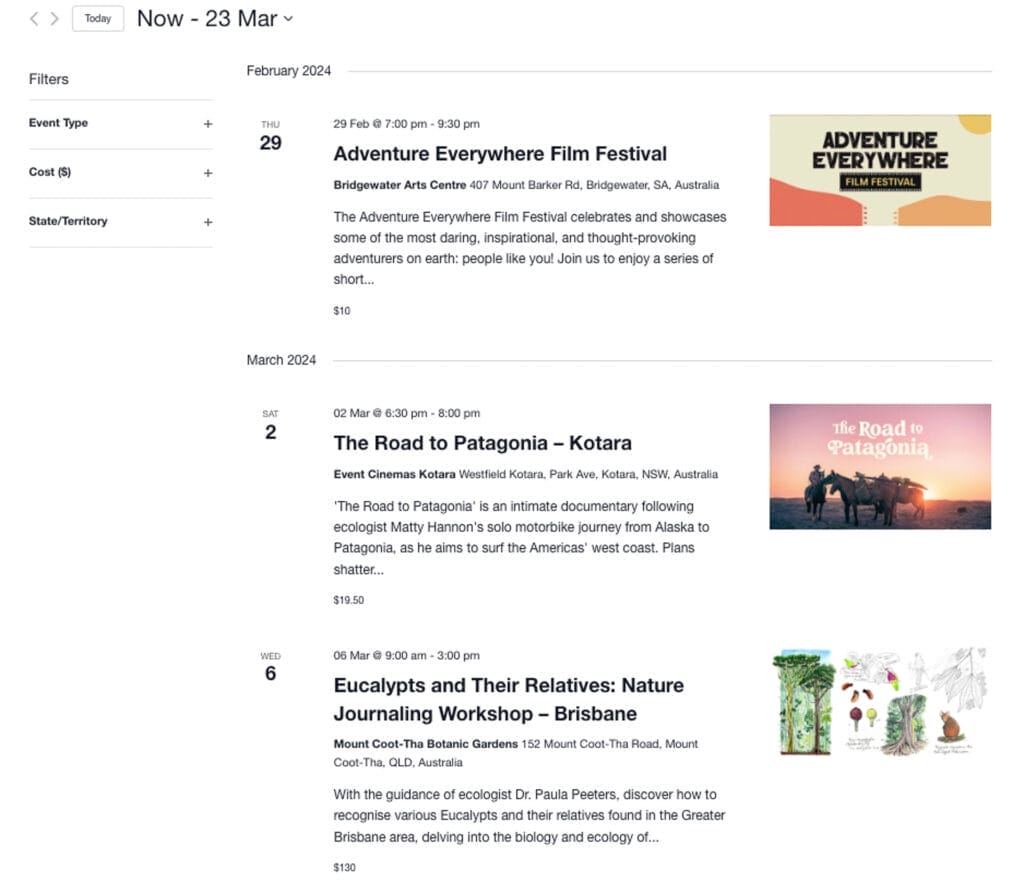Click the 29 Feb 7:00 pm event time

pyautogui.click(x=406, y=124)
